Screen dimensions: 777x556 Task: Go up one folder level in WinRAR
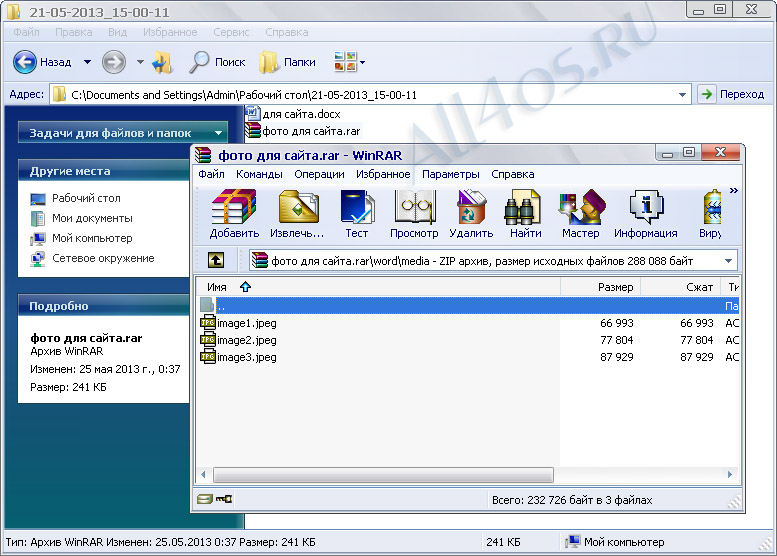216,260
